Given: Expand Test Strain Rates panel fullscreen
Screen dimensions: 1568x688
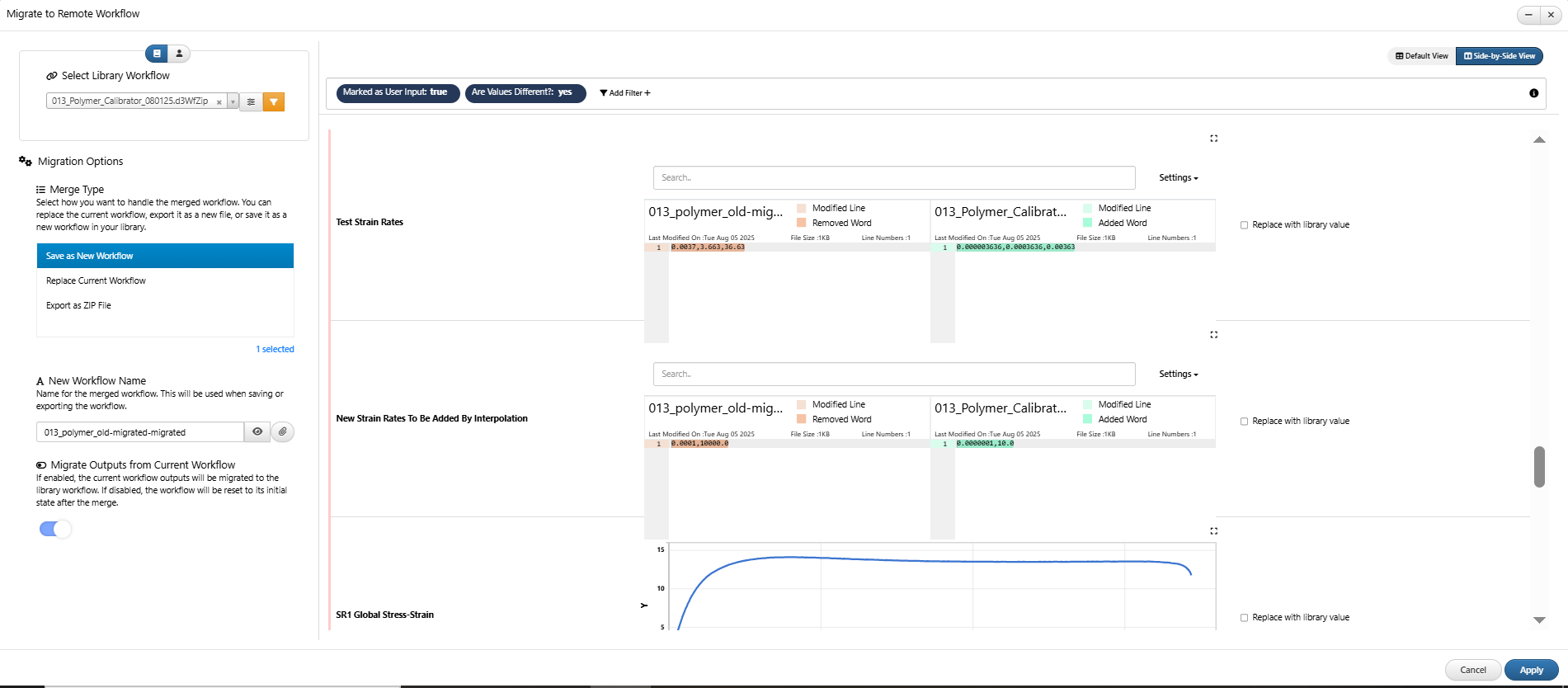Looking at the screenshot, I should coord(1213,139).
